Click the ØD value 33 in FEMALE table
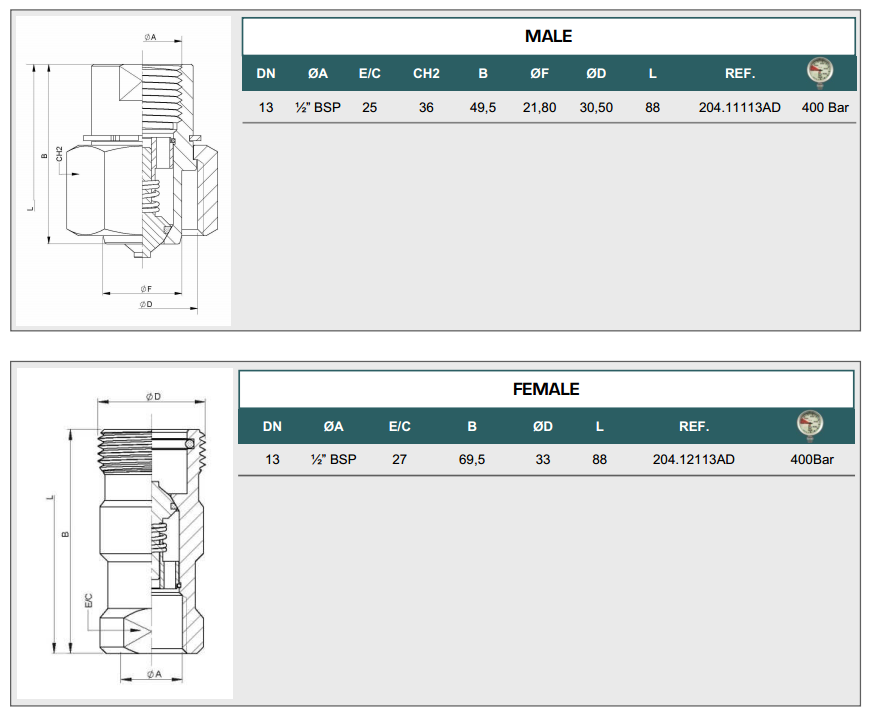This screenshot has height=712, width=873. 542,459
